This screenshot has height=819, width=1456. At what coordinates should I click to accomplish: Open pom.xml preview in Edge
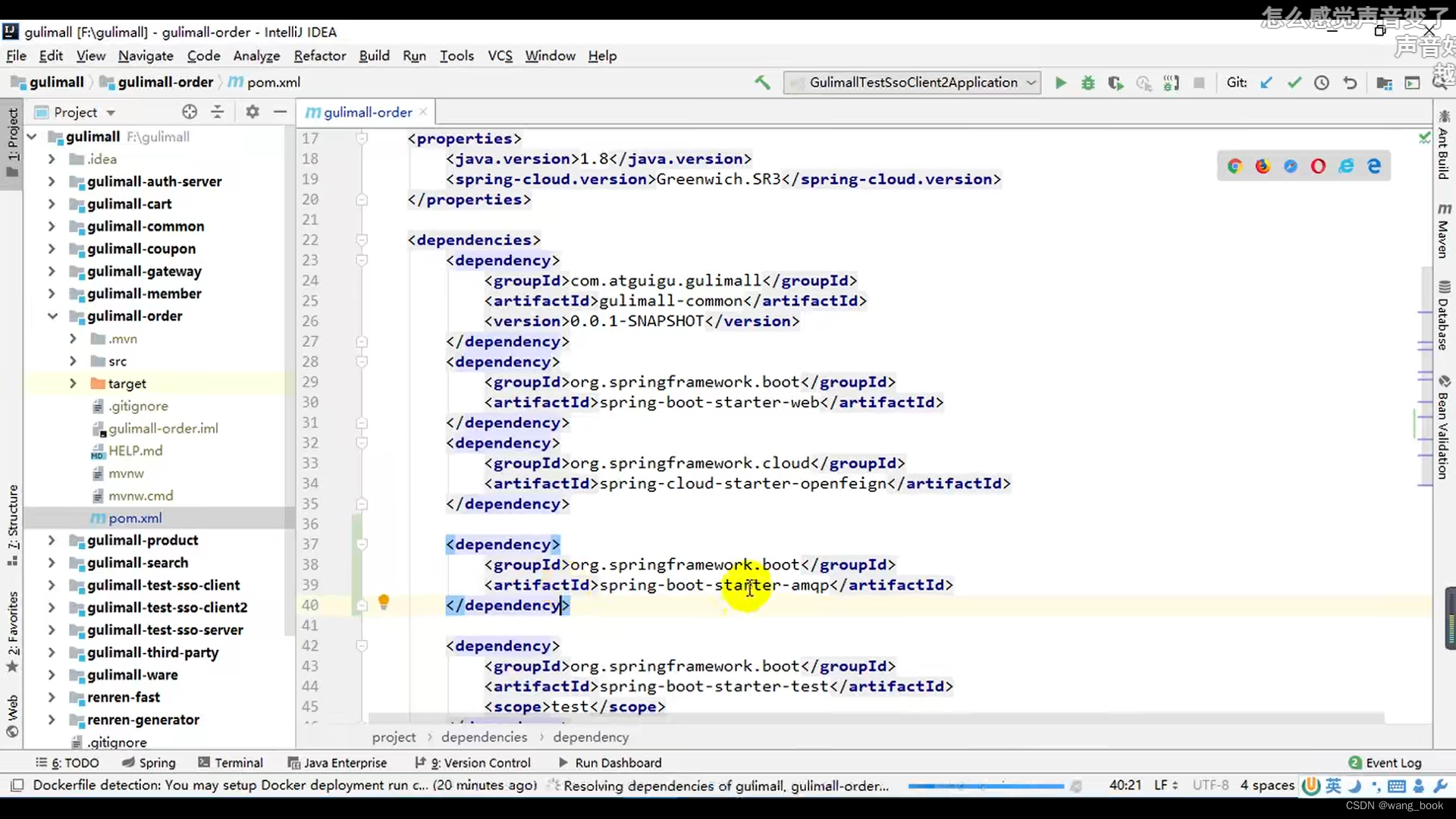tap(1374, 166)
